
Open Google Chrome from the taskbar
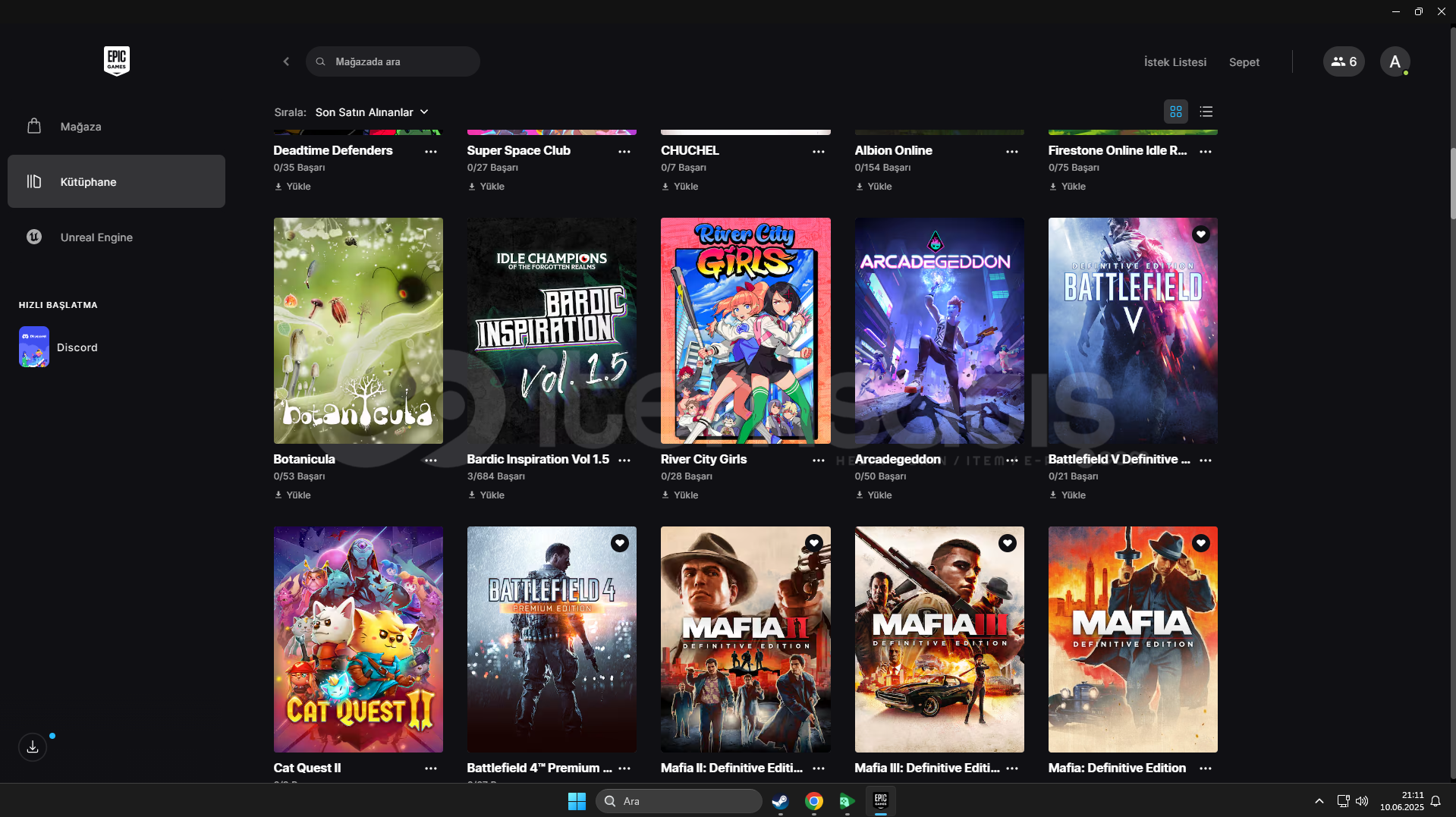click(x=814, y=801)
